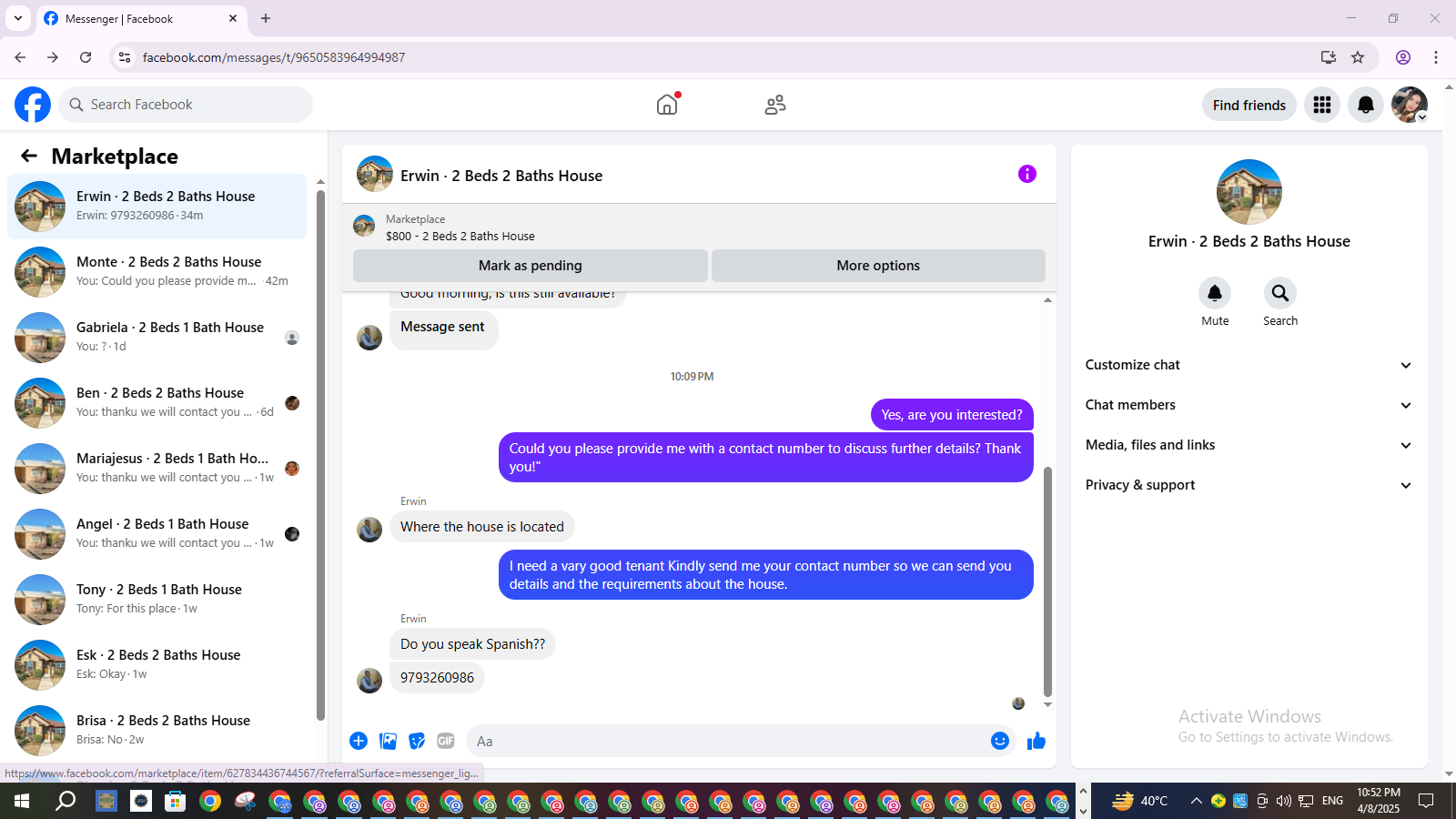Send a thumbs-up like
Viewport: 1456px width, 819px height.
(1036, 741)
